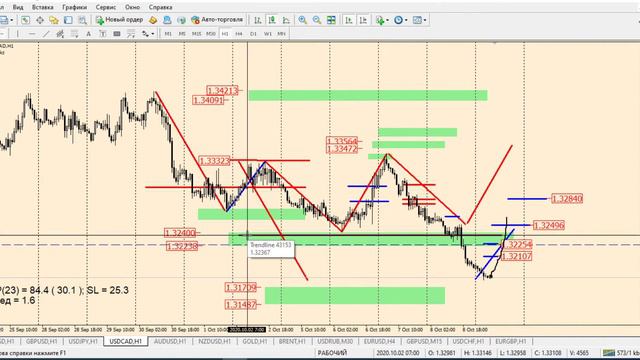The image size is (640, 360).
Task: Switch to the EURUSD,H4 chart tab
Action: pos(379,341)
